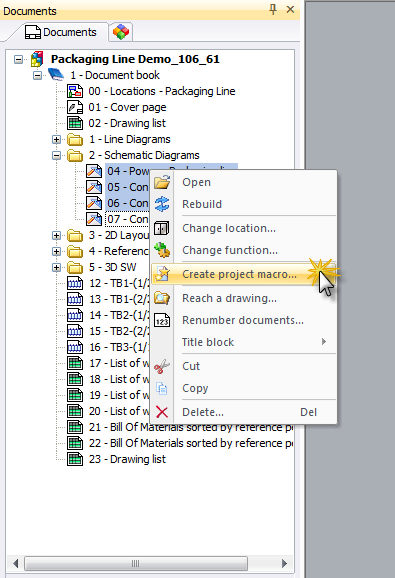Click the Copy pages icon
The image size is (395, 578).
pyautogui.click(x=162, y=388)
